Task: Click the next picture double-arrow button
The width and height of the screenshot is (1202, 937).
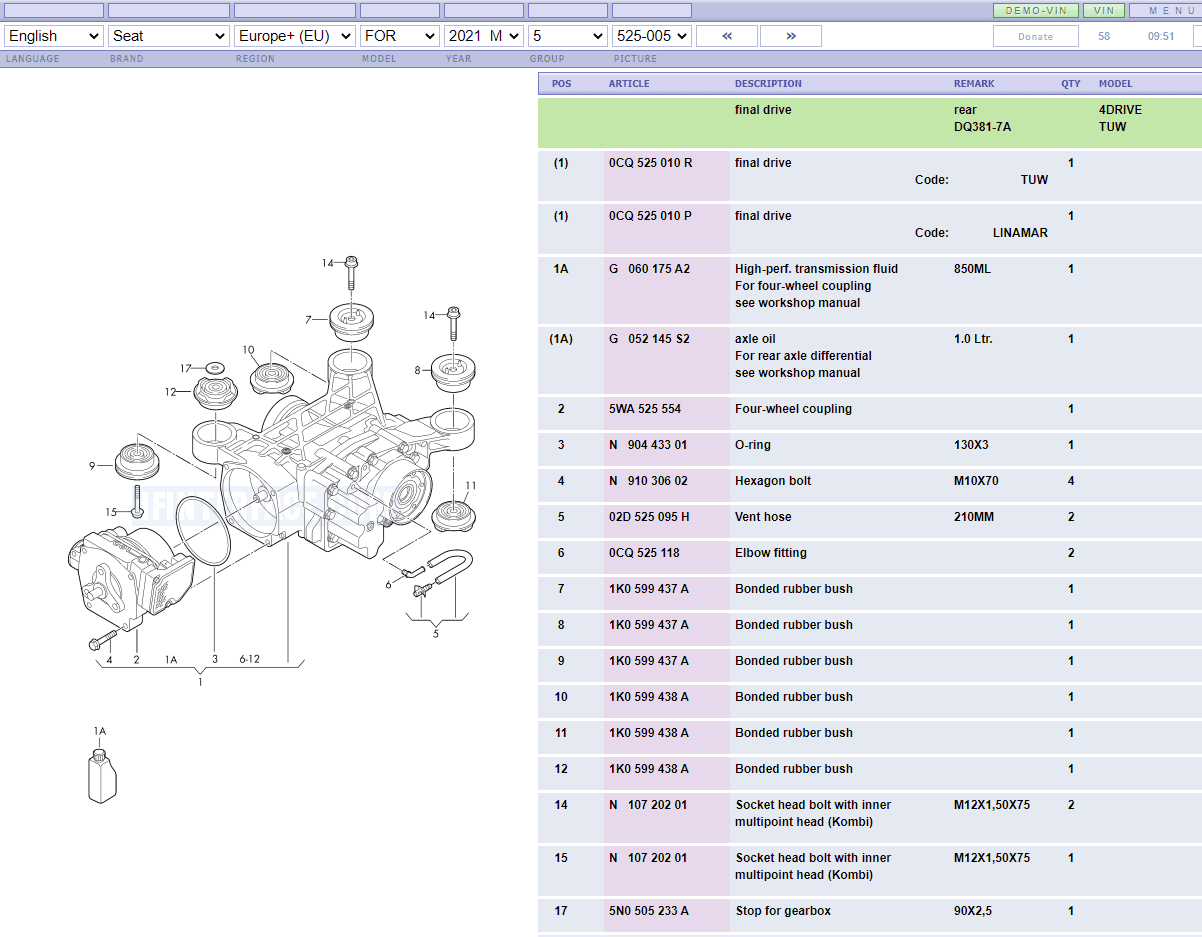Action: pos(790,36)
